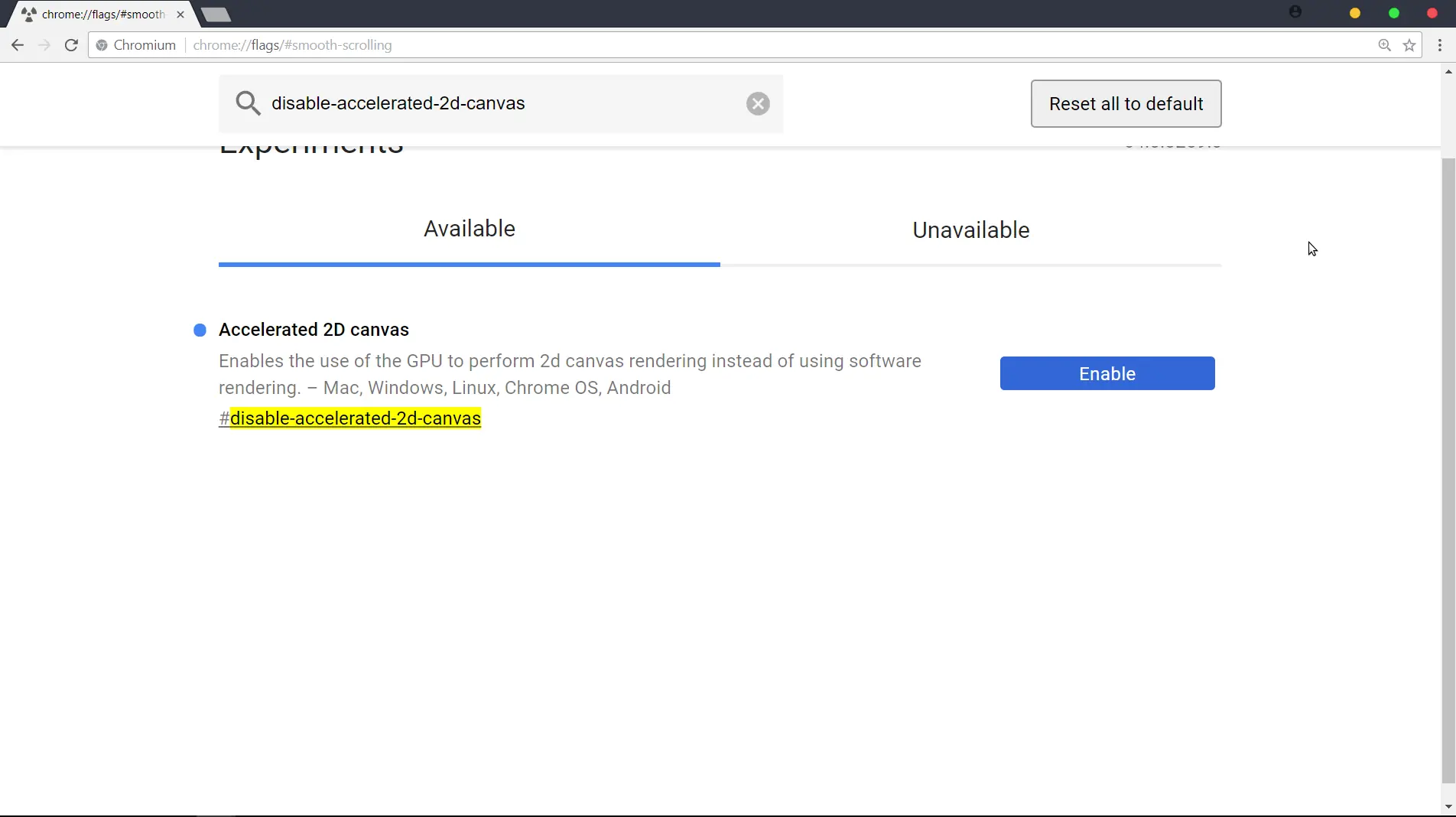
Task: Click the yellow minimize window button
Action: 1355,13
